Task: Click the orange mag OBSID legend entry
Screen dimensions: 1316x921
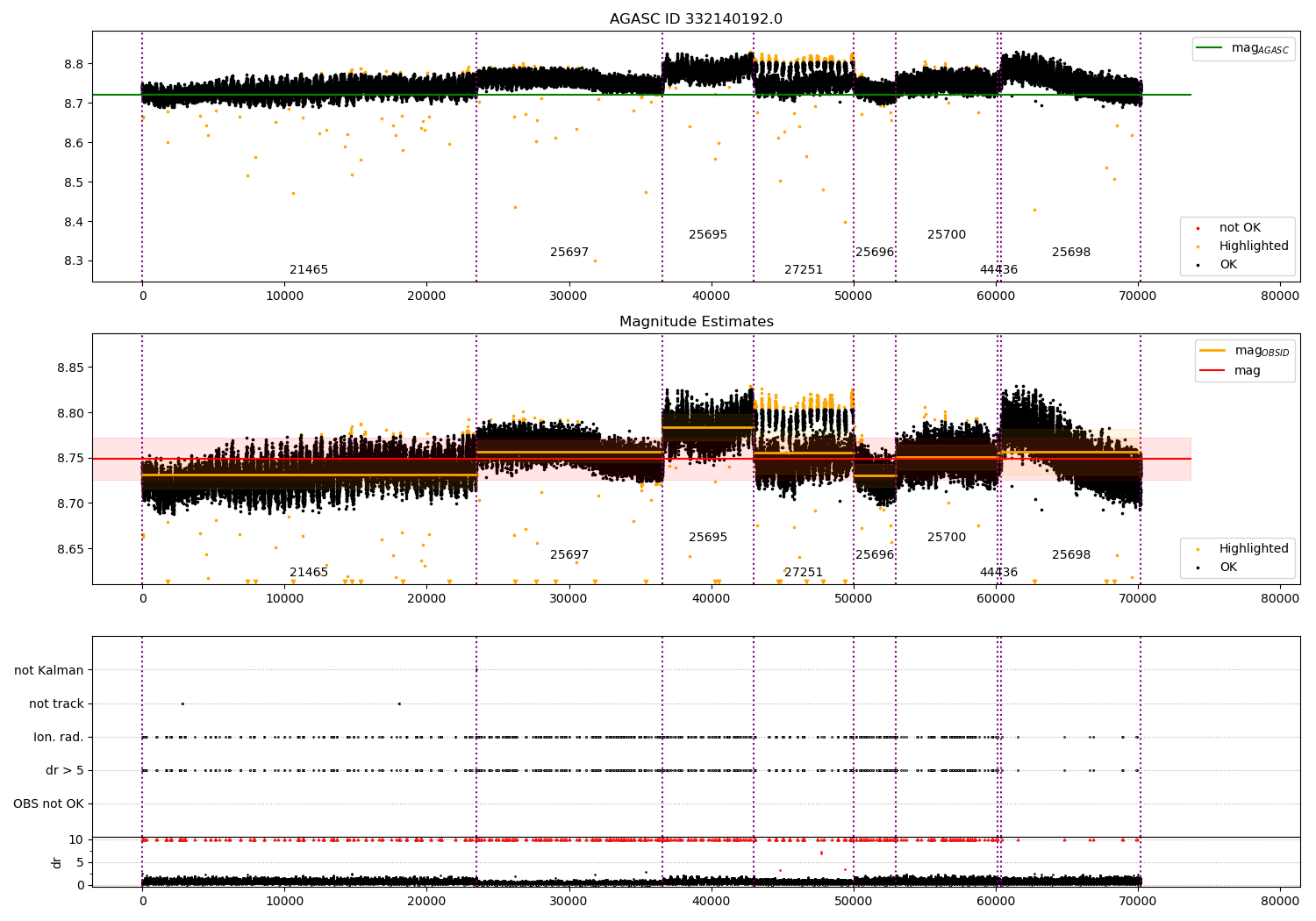Action: coord(1245,351)
